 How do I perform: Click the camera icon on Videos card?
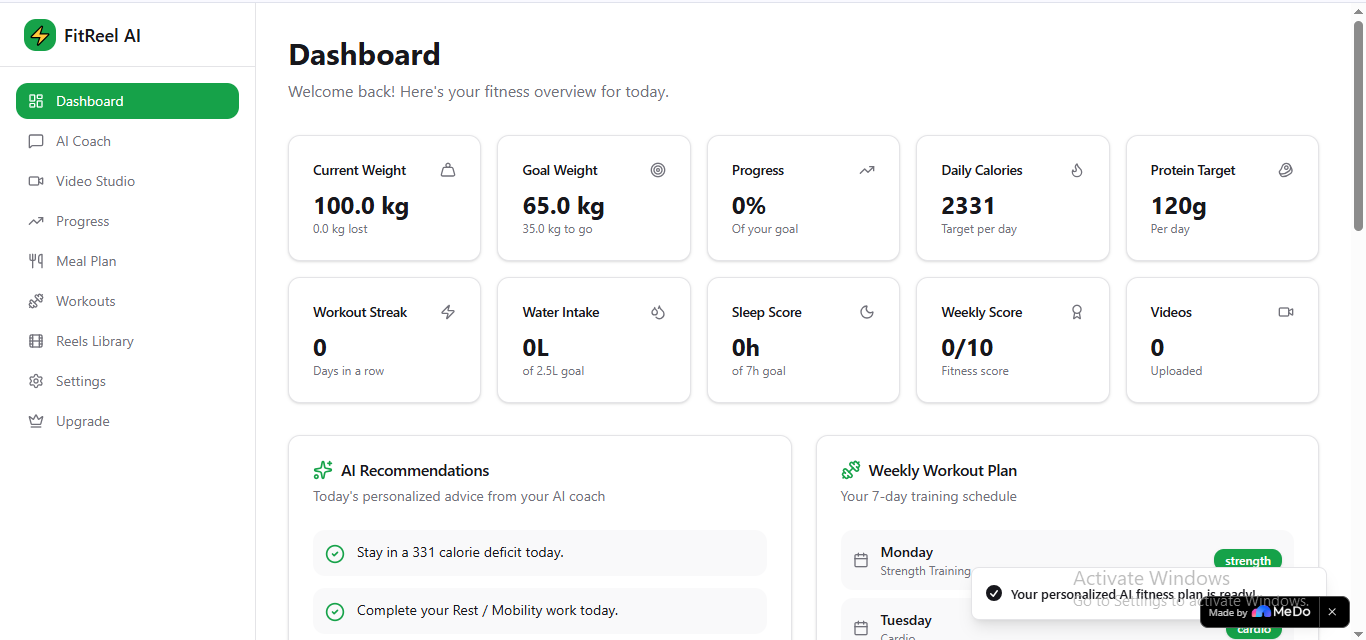1286,312
